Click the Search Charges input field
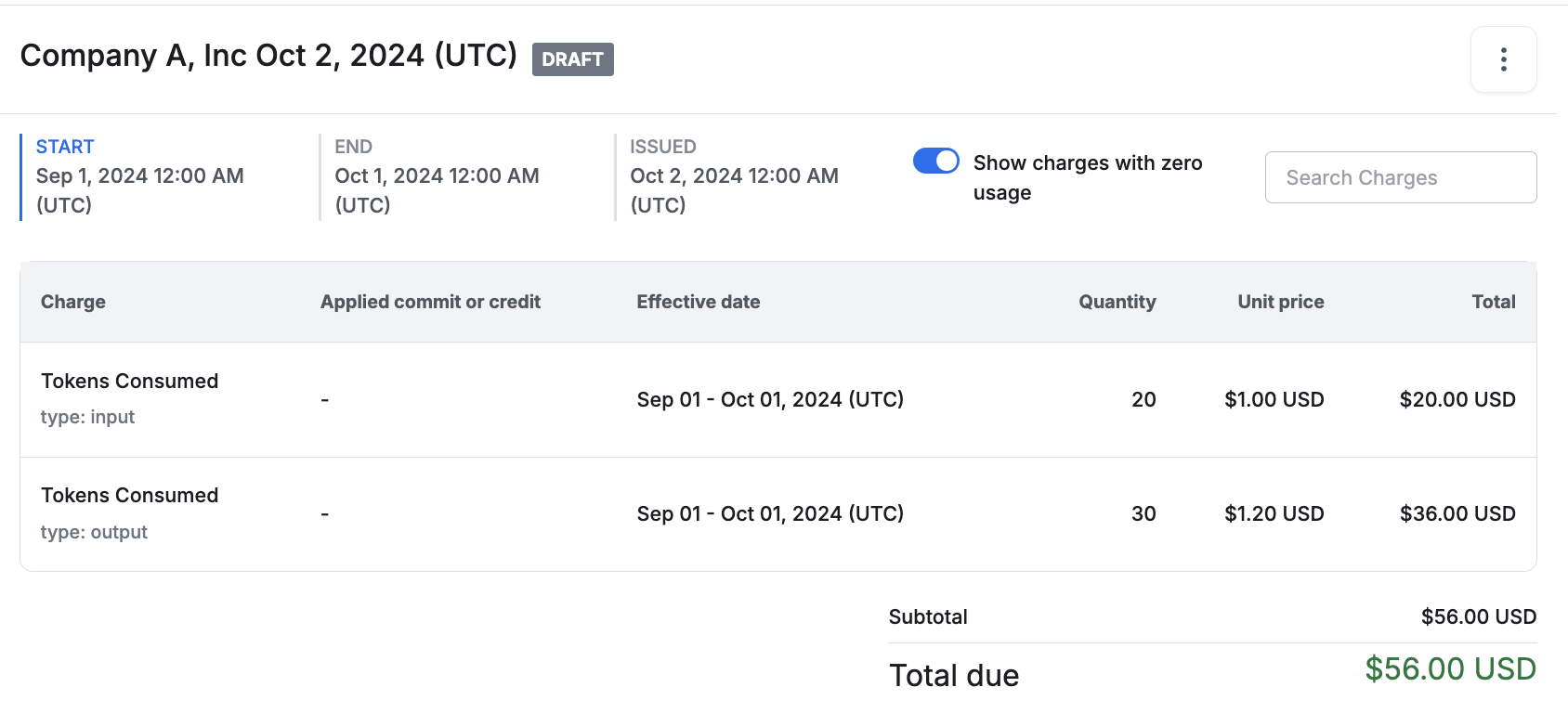This screenshot has width=1568, height=726. pyautogui.click(x=1400, y=177)
